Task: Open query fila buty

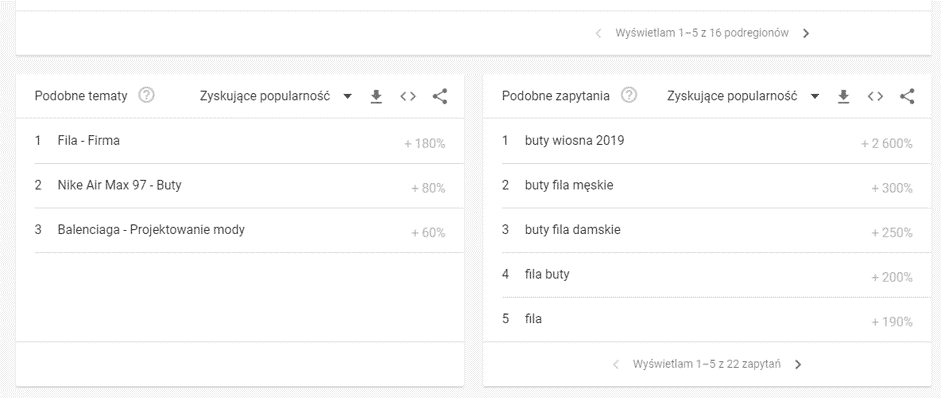Action: click(547, 274)
